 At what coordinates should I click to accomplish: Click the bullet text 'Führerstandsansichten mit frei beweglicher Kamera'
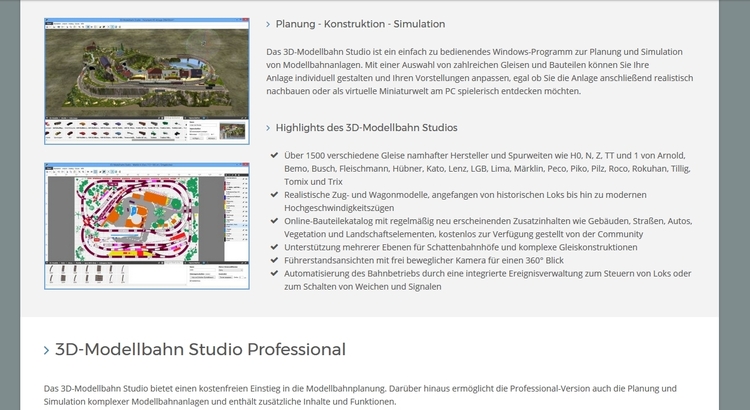[424, 260]
